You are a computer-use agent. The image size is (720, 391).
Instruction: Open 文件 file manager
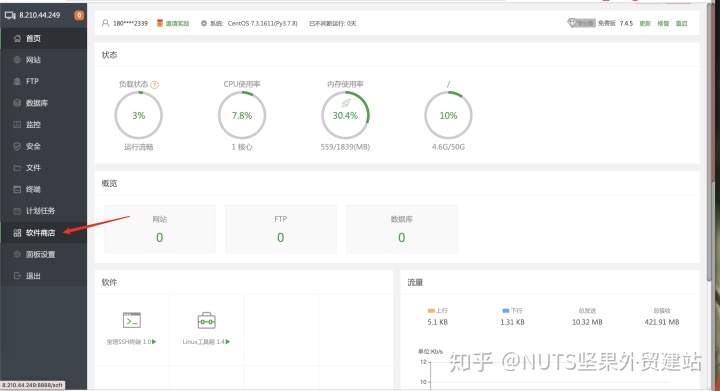(43, 168)
